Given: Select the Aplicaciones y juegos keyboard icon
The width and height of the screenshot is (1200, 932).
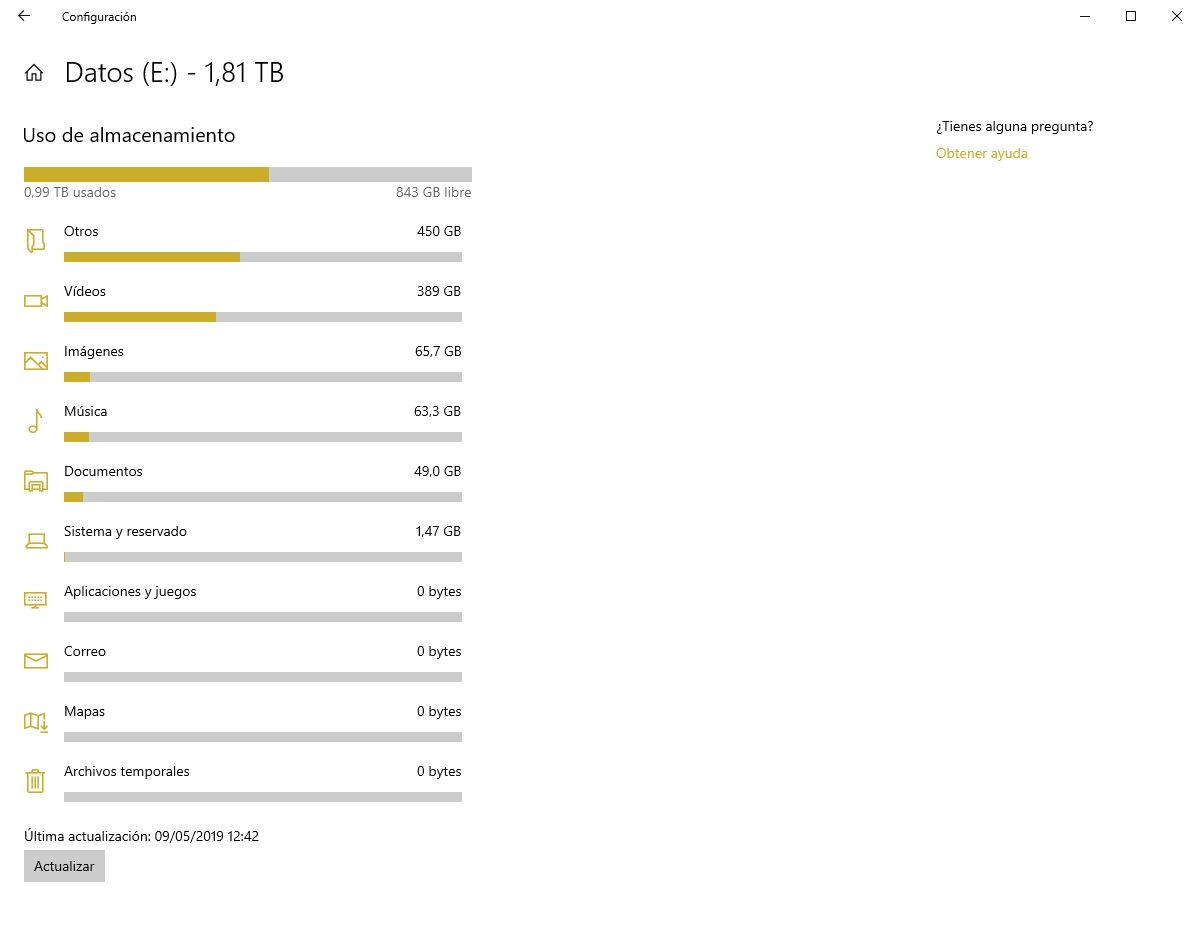Looking at the screenshot, I should tap(36, 600).
